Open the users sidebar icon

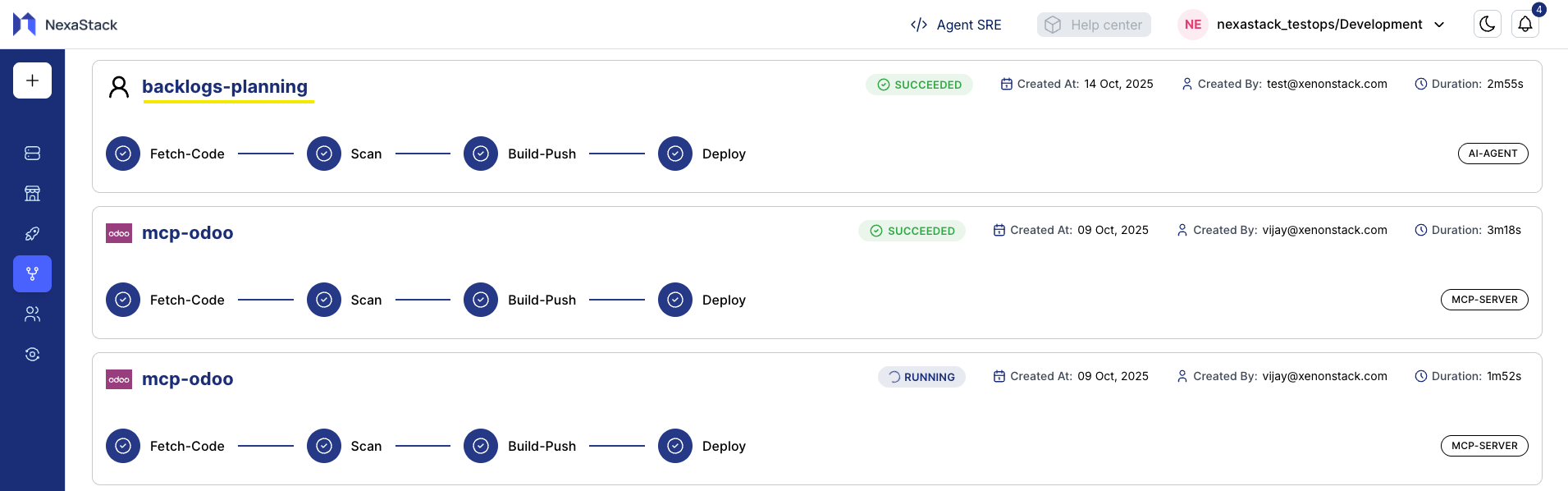coord(32,314)
